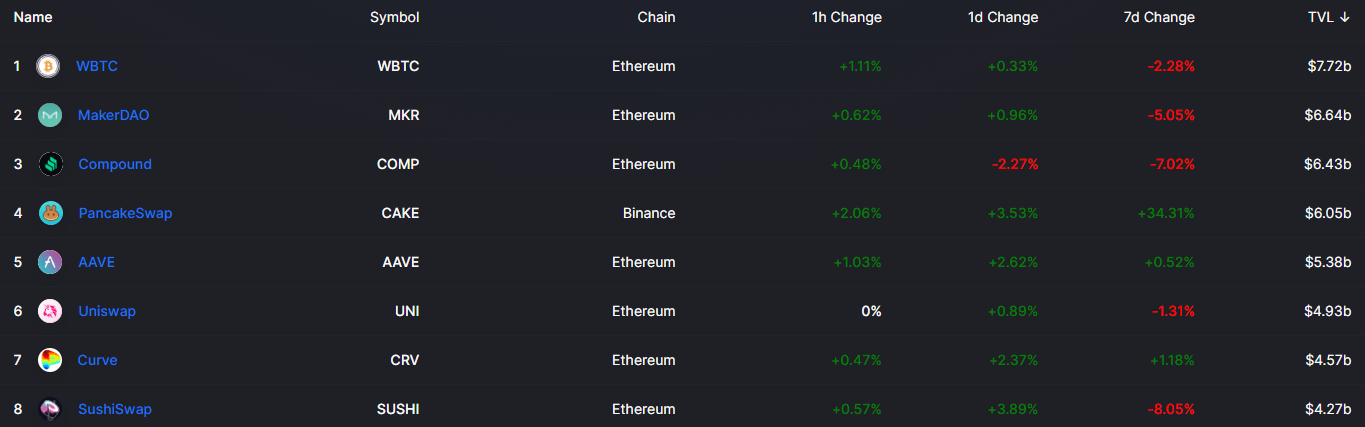Click the AAVE ghost logo icon
Image resolution: width=1365 pixels, height=427 pixels.
click(50, 262)
